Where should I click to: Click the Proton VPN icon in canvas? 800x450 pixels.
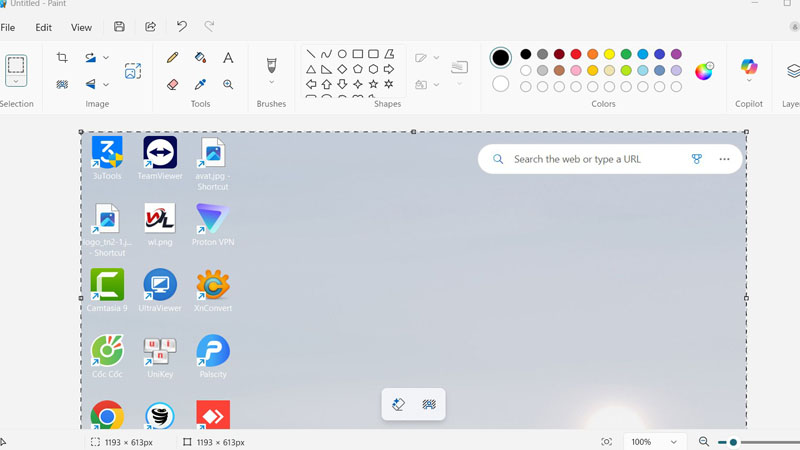pos(213,218)
